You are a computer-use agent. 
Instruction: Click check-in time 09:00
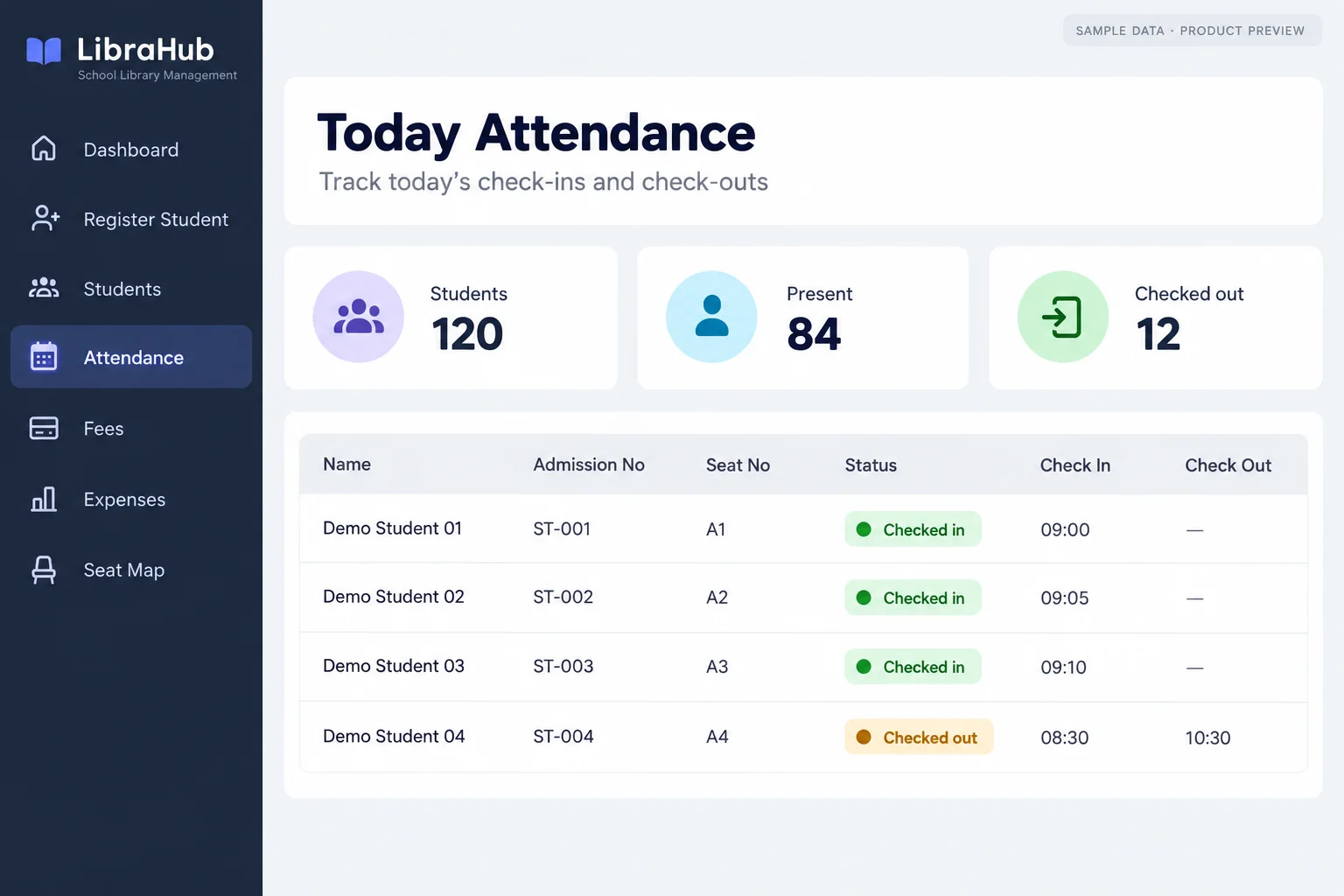tap(1065, 530)
